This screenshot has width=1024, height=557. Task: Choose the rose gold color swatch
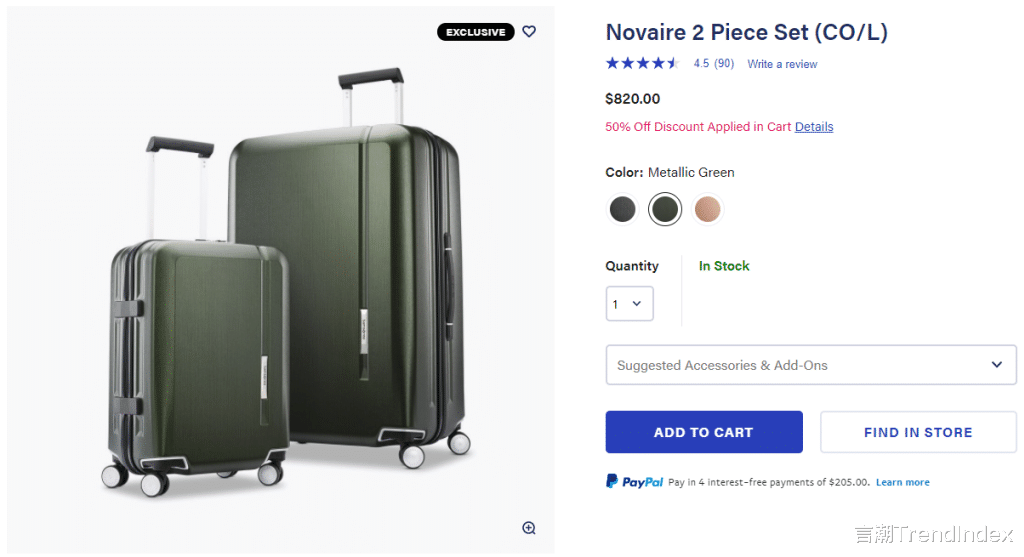707,210
